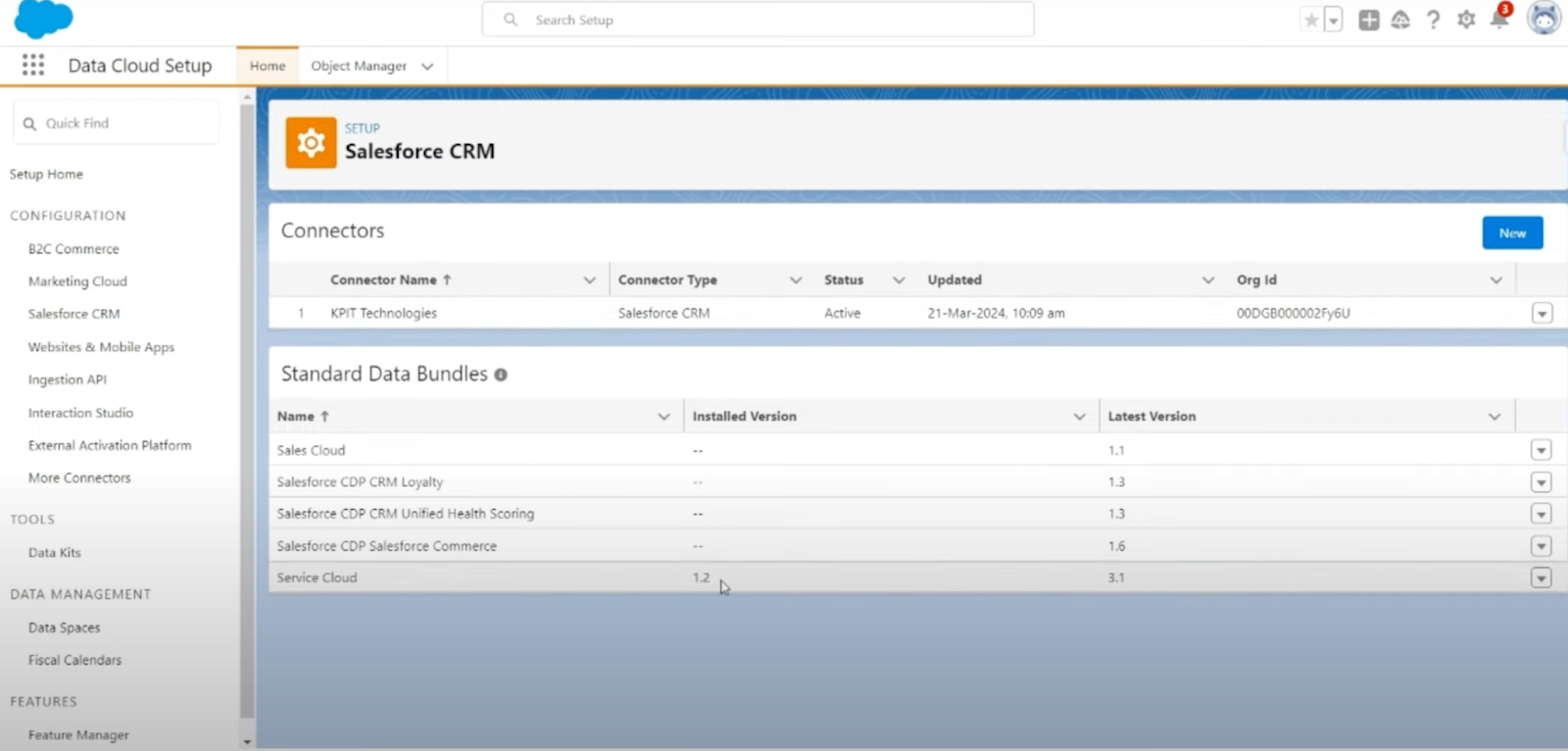Click the sidebar scroll down arrow
The image size is (1568, 751).
click(x=247, y=742)
